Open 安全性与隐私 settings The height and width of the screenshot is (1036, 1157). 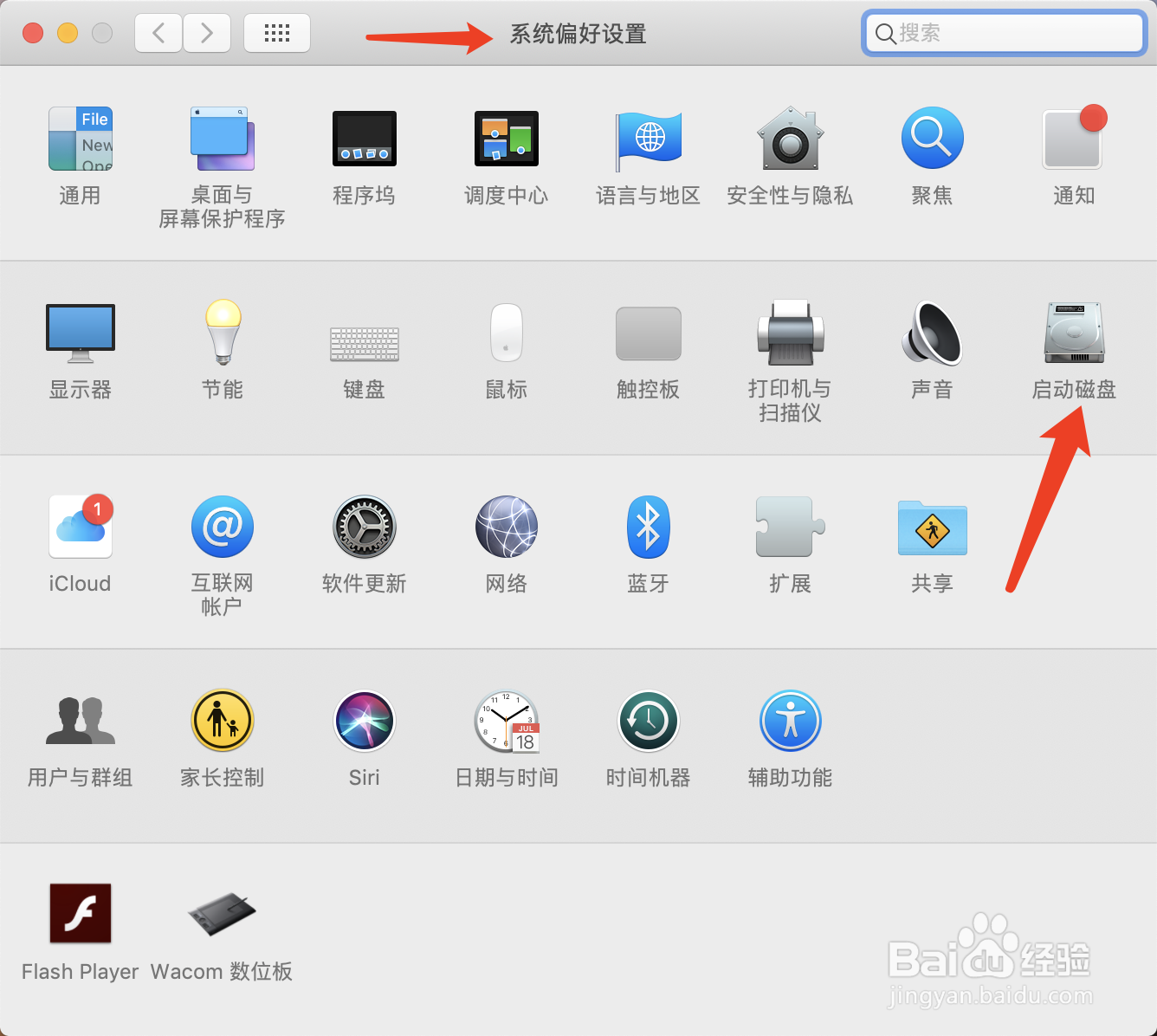pyautogui.click(x=789, y=139)
